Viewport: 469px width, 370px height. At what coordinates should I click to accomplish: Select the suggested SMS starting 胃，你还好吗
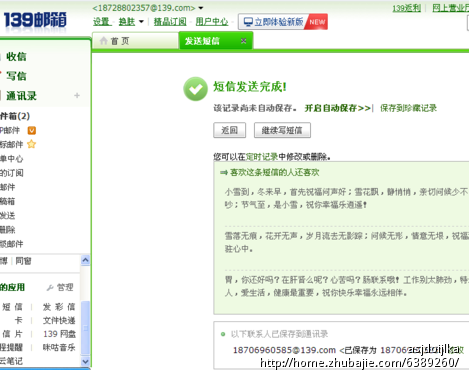(x=346, y=286)
